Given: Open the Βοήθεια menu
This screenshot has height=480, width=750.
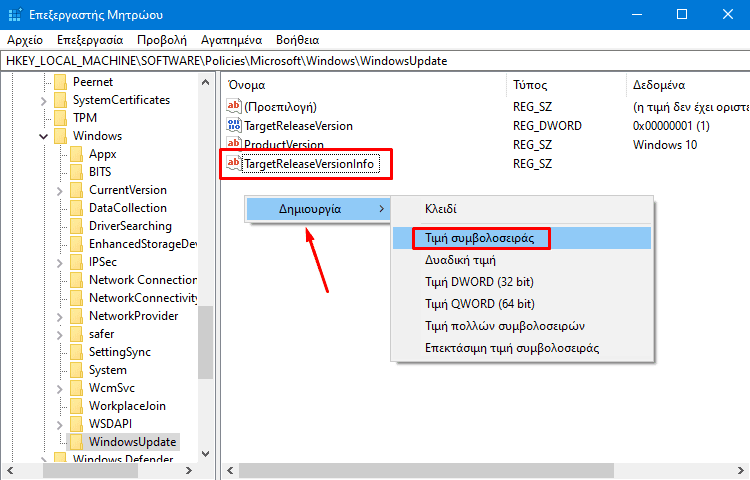Looking at the screenshot, I should [x=298, y=40].
